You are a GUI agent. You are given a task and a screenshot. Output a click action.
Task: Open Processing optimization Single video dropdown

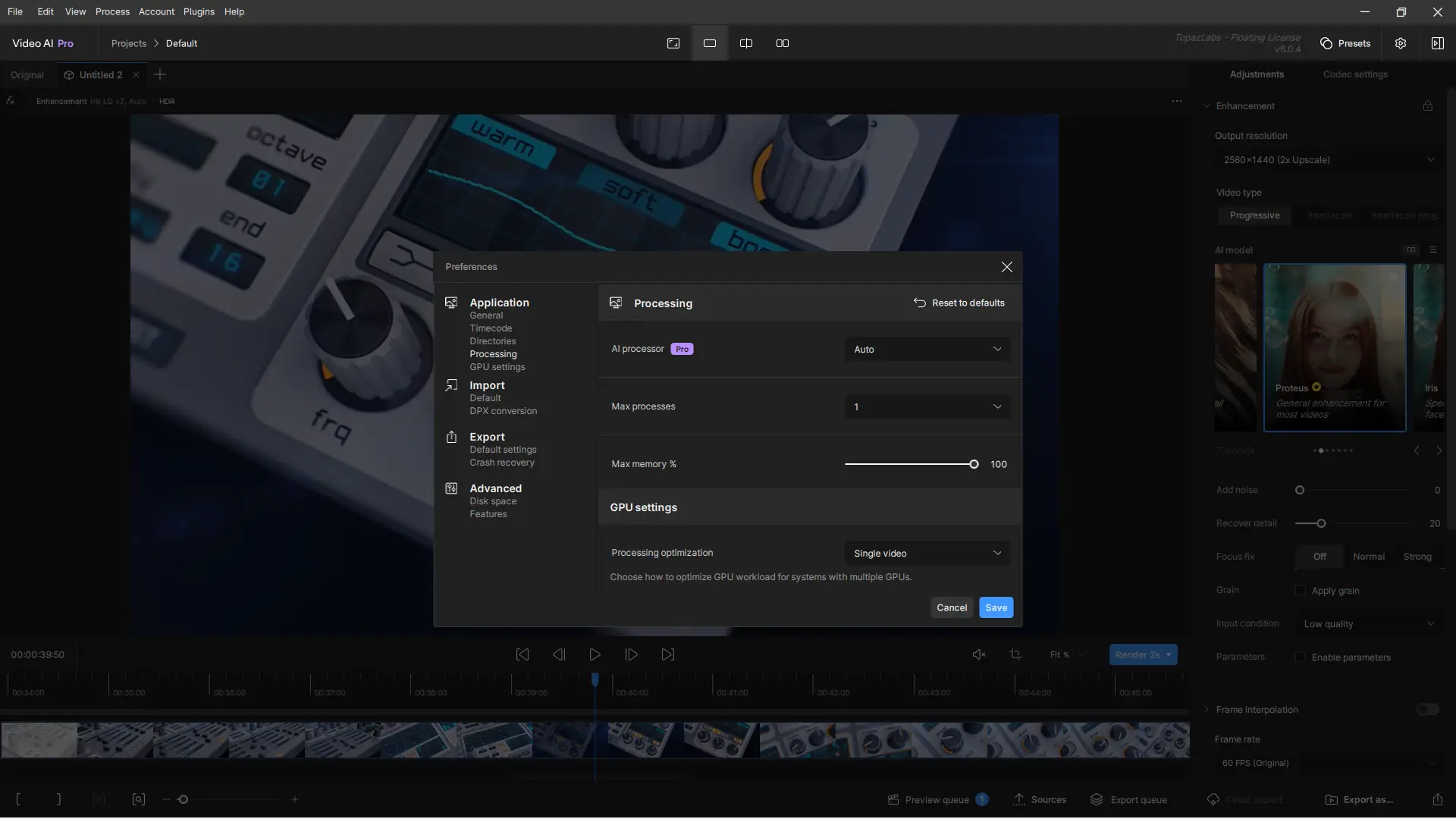[927, 554]
